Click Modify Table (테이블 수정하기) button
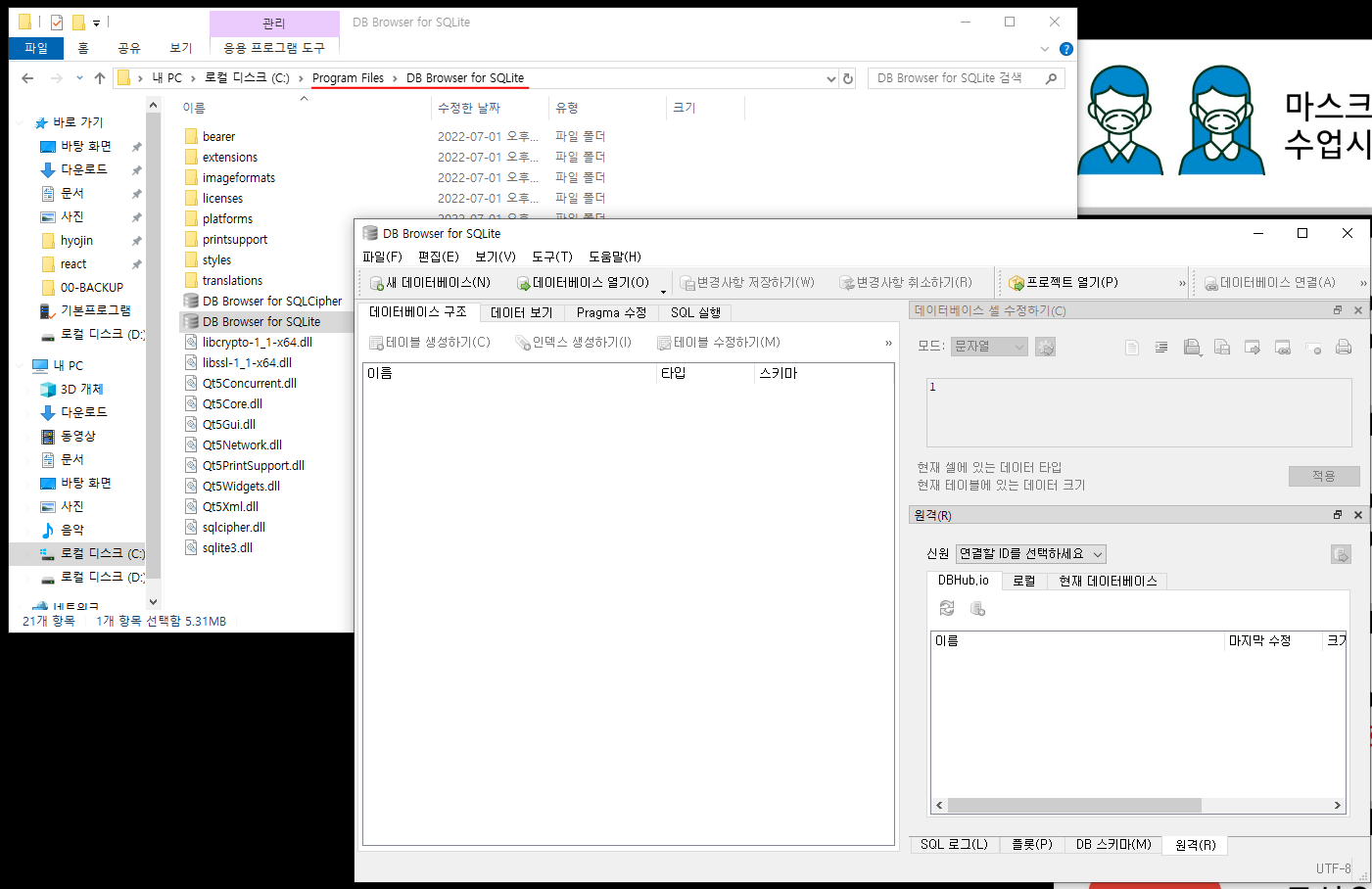 coord(719,343)
